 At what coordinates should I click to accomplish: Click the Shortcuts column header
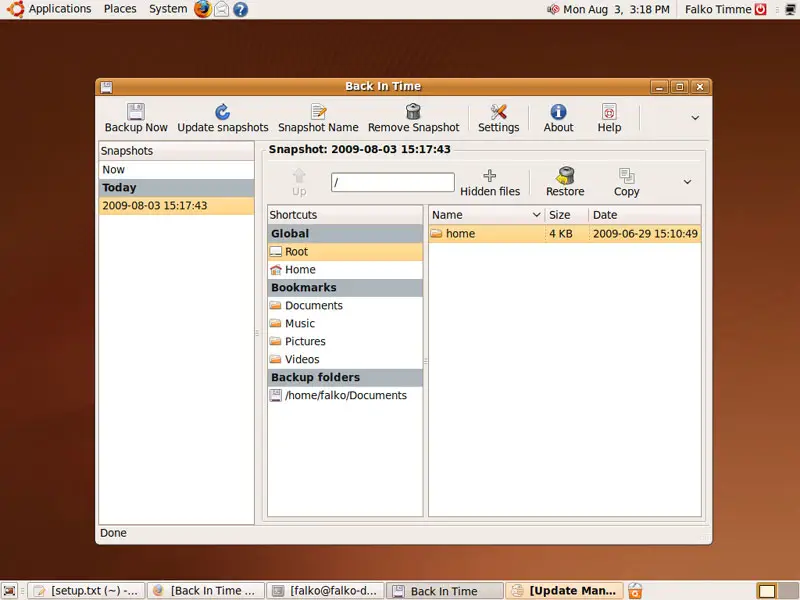[345, 215]
